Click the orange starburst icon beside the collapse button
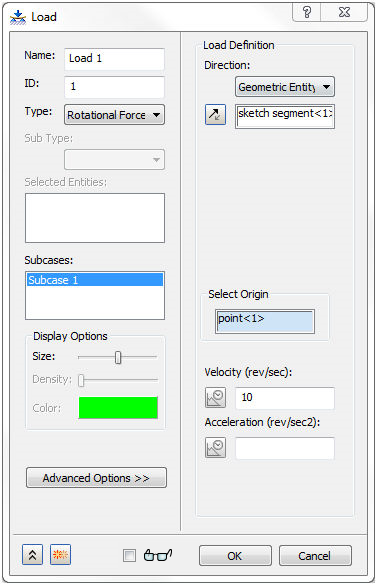The image size is (377, 585). (60, 555)
